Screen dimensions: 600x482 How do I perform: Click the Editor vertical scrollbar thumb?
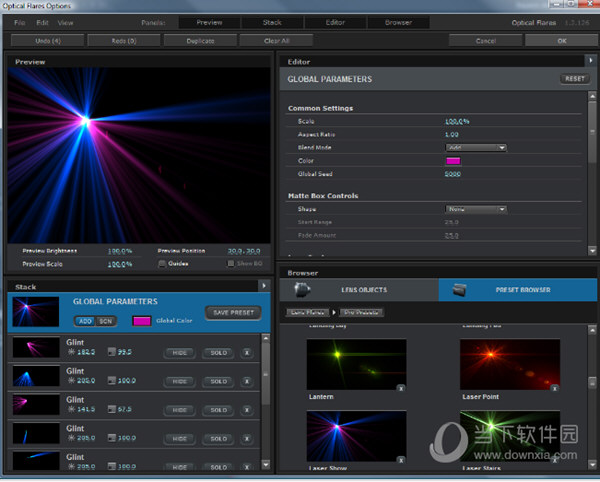[x=592, y=134]
